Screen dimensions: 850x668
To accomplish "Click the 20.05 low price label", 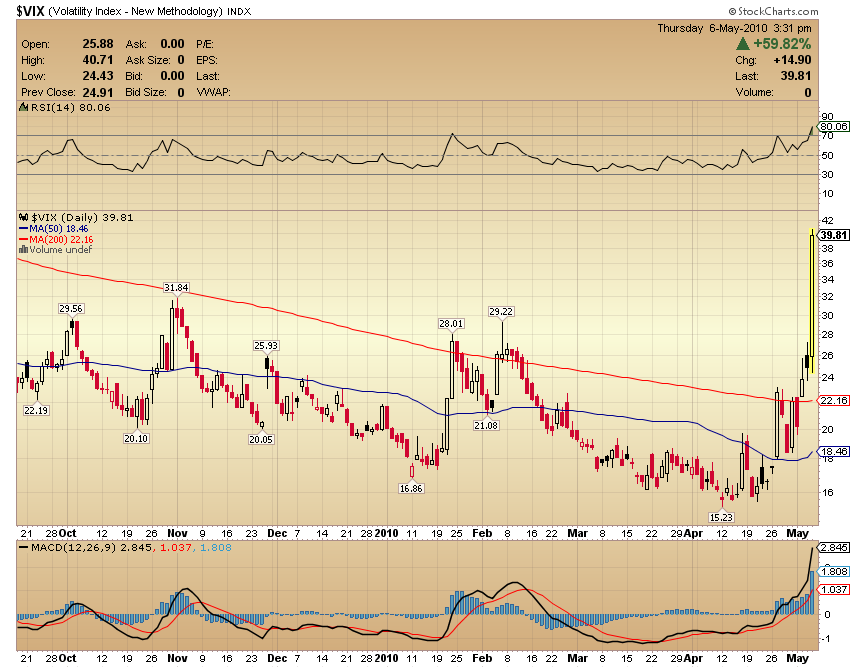I will [x=261, y=439].
